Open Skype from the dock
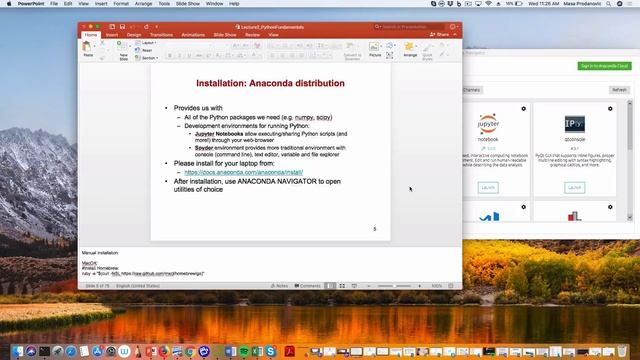 coord(271,351)
